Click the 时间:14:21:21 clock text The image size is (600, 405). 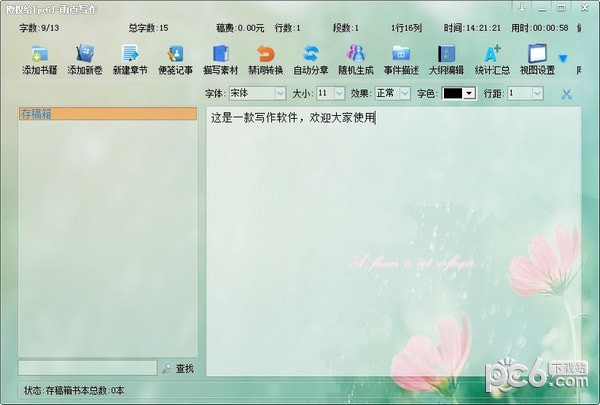[472, 28]
